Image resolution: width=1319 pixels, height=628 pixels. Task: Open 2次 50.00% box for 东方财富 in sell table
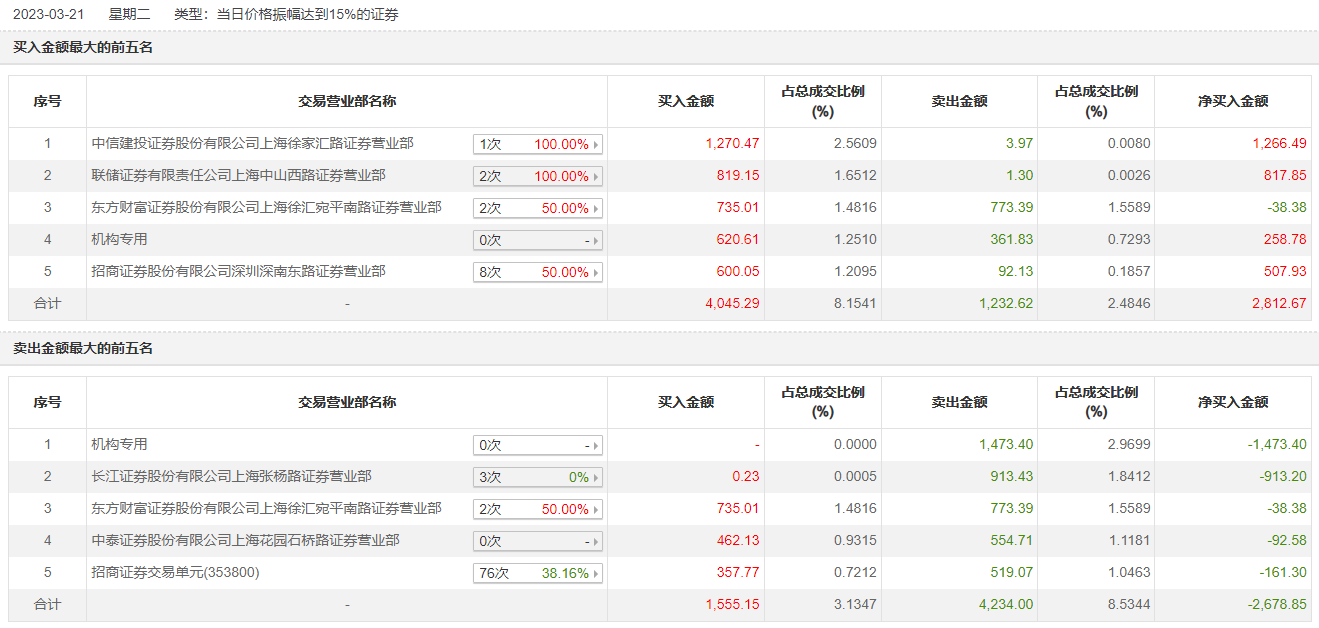[x=538, y=509]
